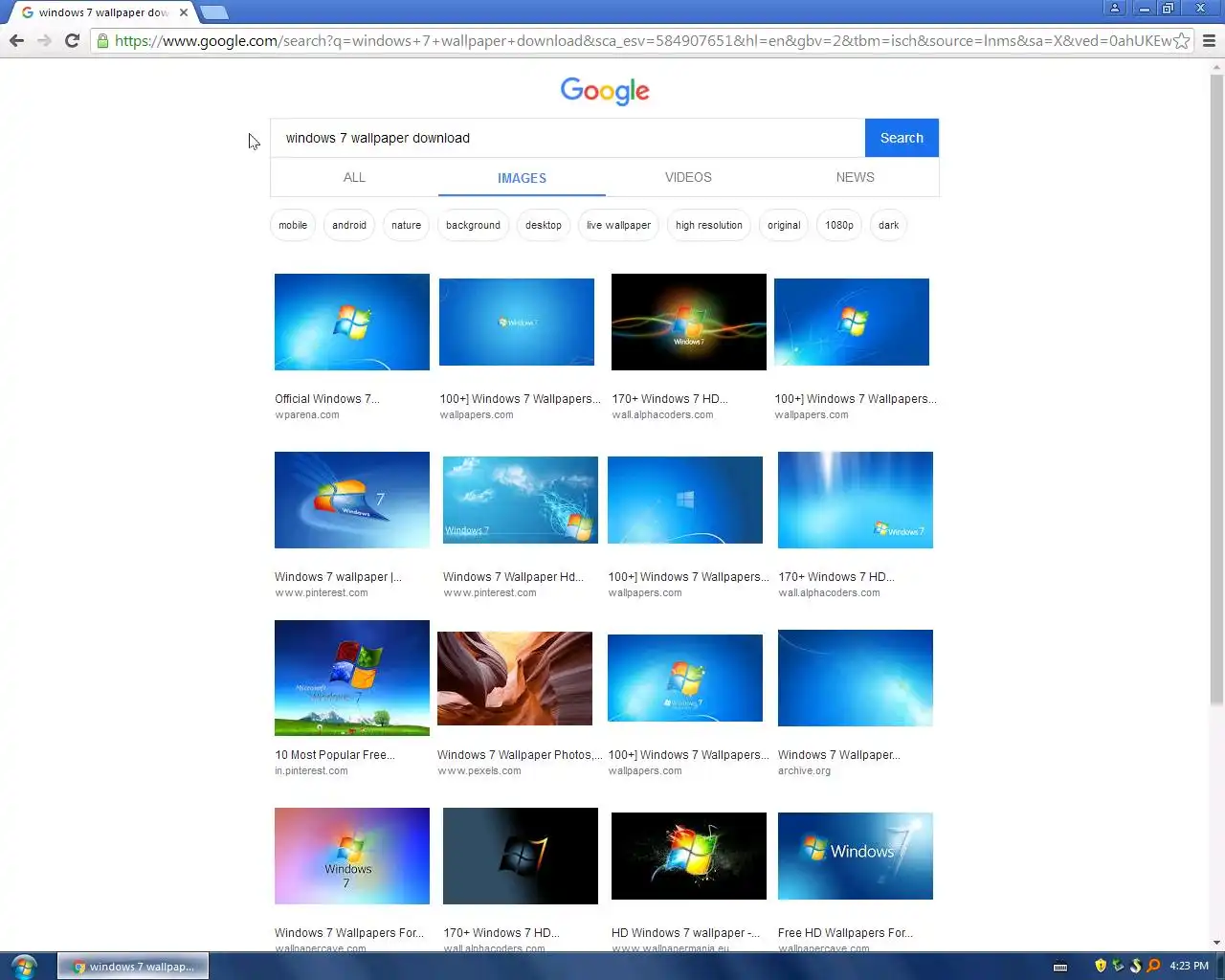Viewport: 1225px width, 980px height.
Task: Filter by the 'android' chip
Action: coord(349,225)
